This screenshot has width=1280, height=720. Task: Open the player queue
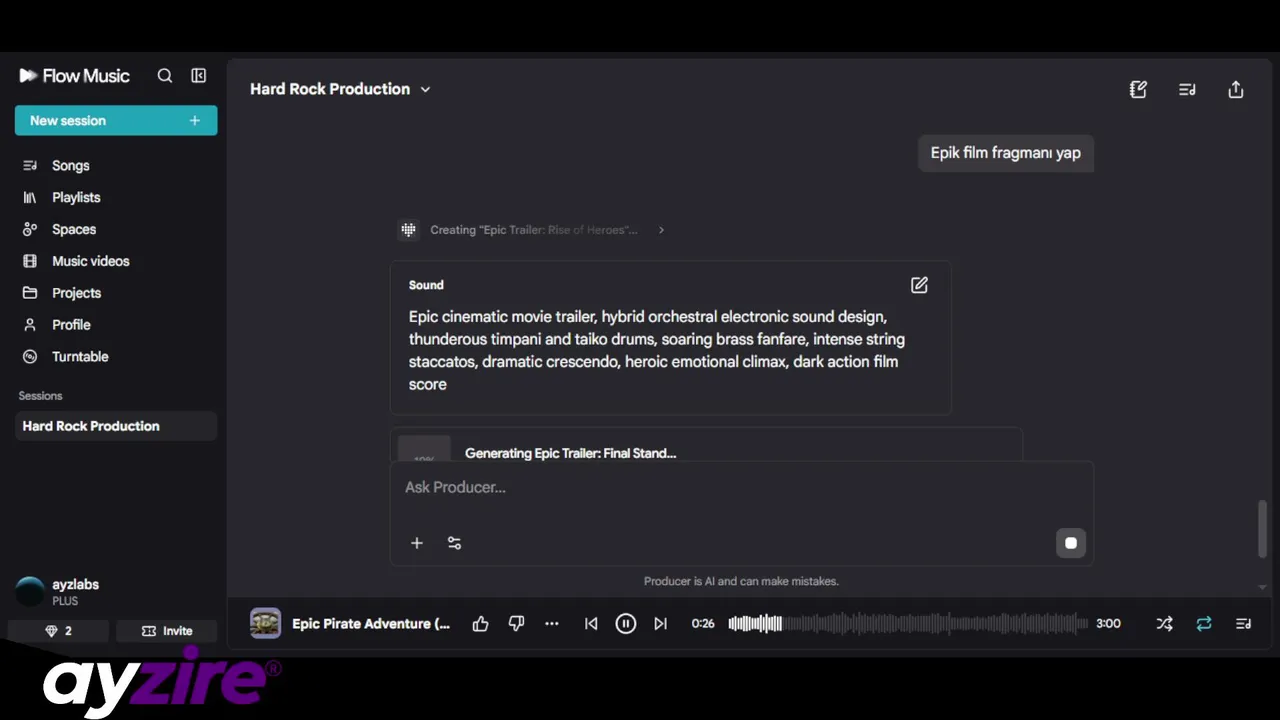pyautogui.click(x=1244, y=624)
